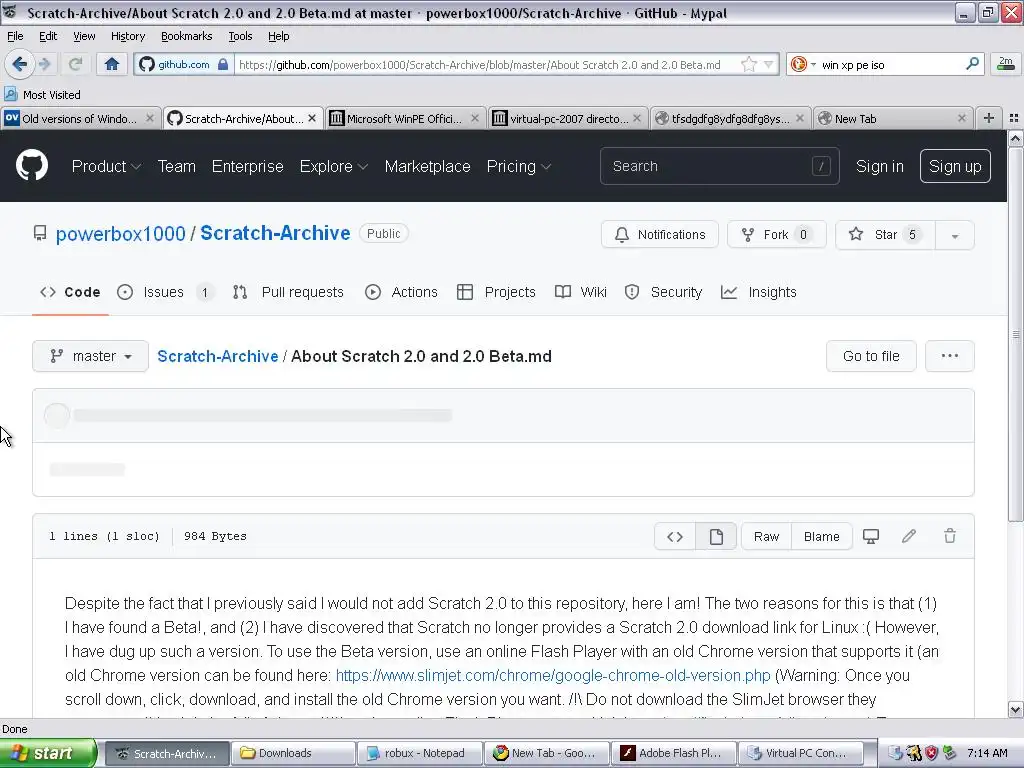Switch to robux - Notepad taskbar item
This screenshot has width=1024, height=768.
[x=421, y=753]
